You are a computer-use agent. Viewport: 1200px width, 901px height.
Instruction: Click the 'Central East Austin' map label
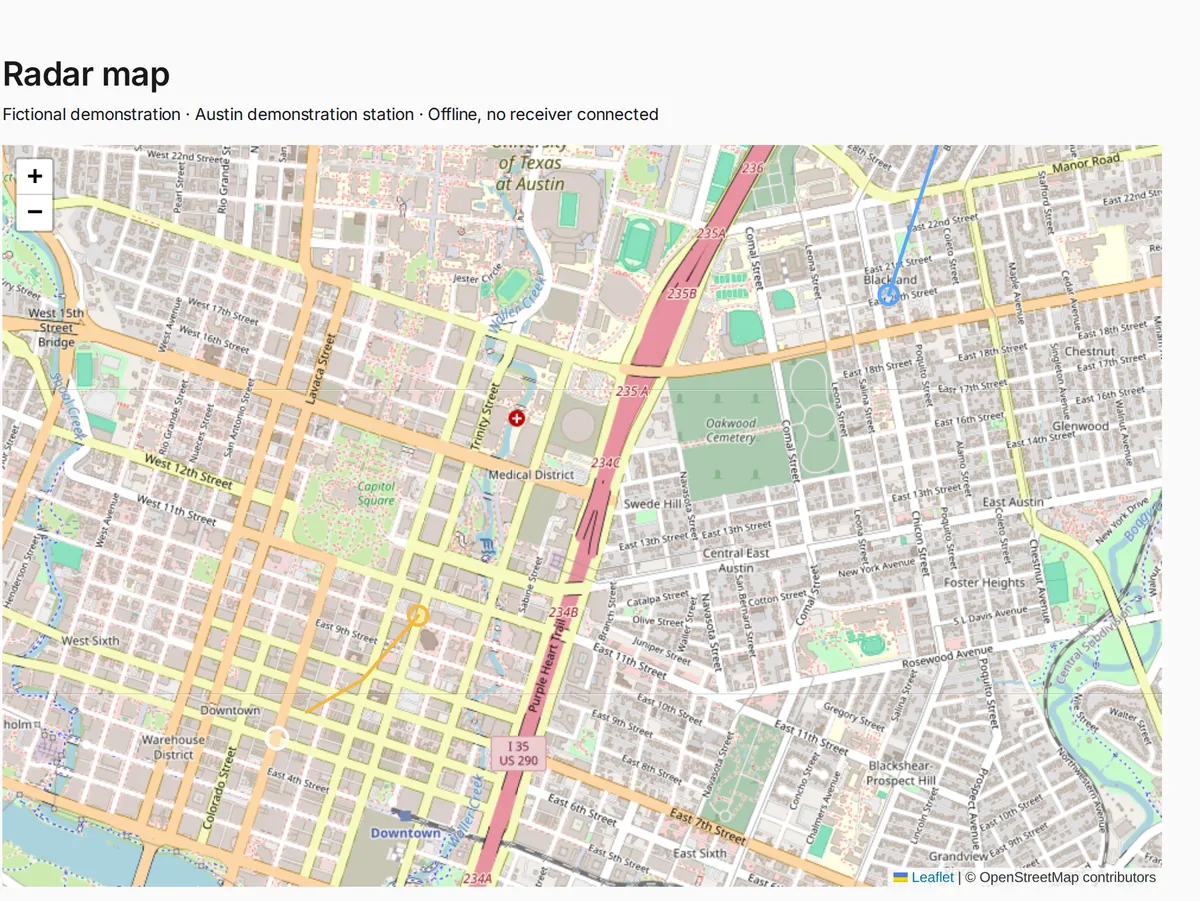coord(736,560)
